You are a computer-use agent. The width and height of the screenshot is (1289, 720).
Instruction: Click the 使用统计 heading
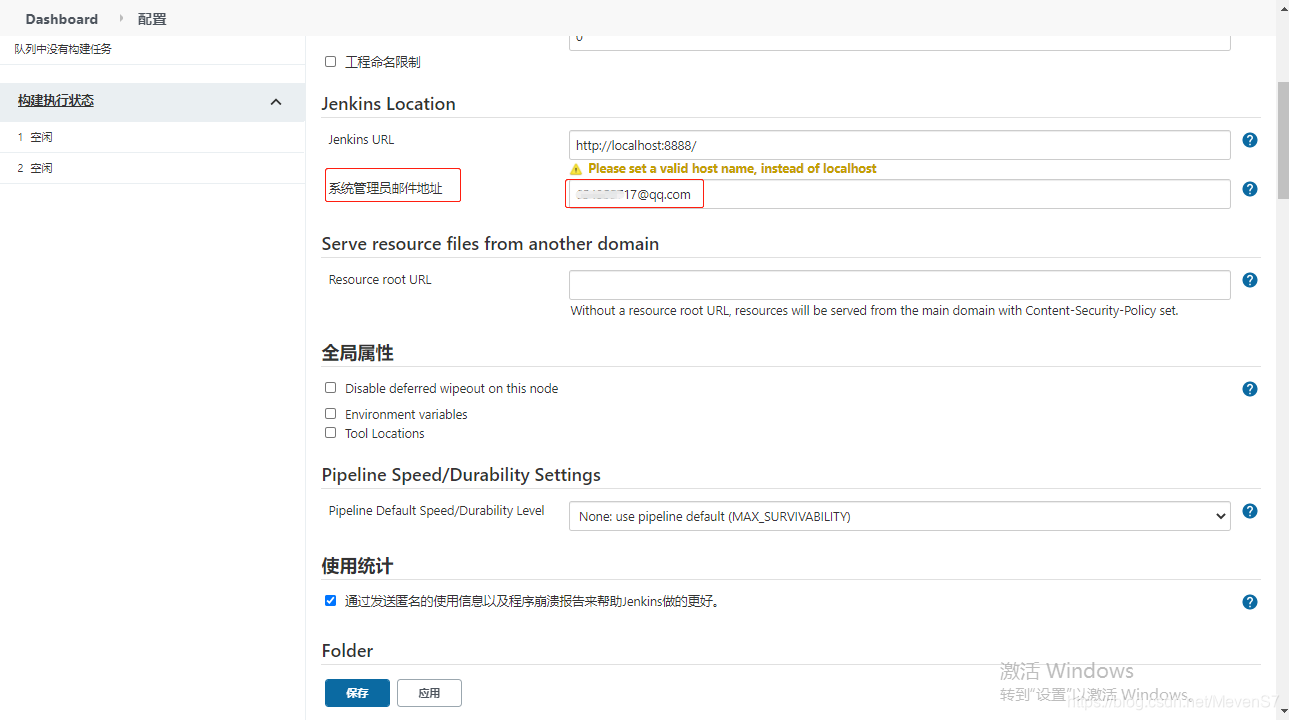click(x=357, y=566)
